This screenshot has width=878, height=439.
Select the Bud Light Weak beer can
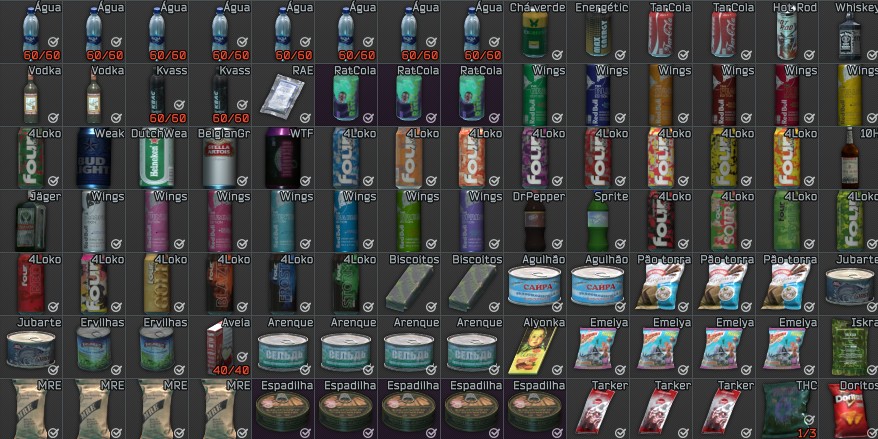[x=94, y=158]
